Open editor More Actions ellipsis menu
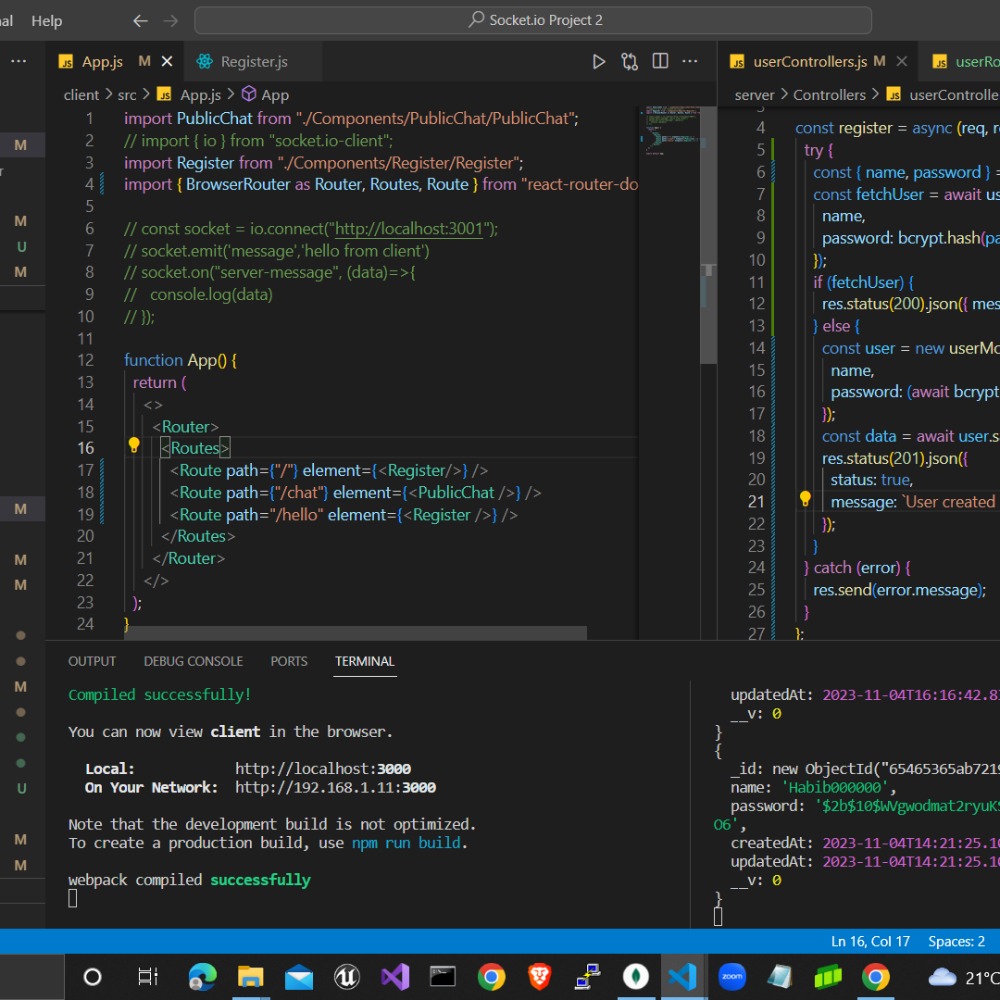1000x1000 pixels. pyautogui.click(x=690, y=61)
